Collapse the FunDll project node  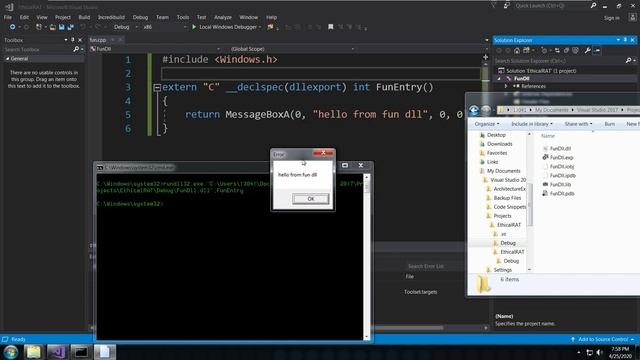pos(499,78)
